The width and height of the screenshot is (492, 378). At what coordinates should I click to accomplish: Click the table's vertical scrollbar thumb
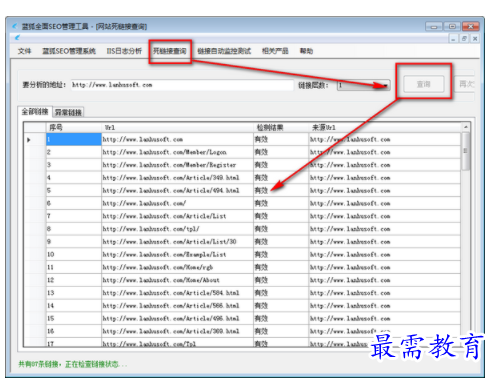tap(465, 151)
